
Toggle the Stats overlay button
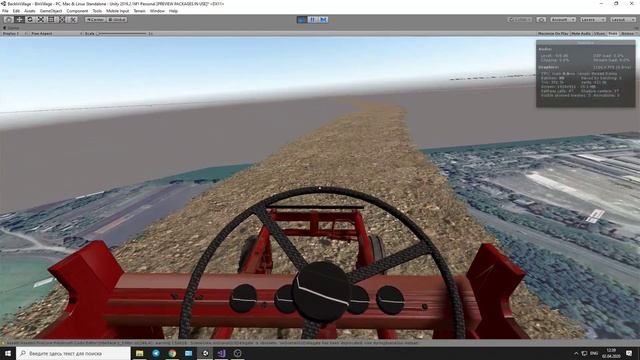click(613, 33)
